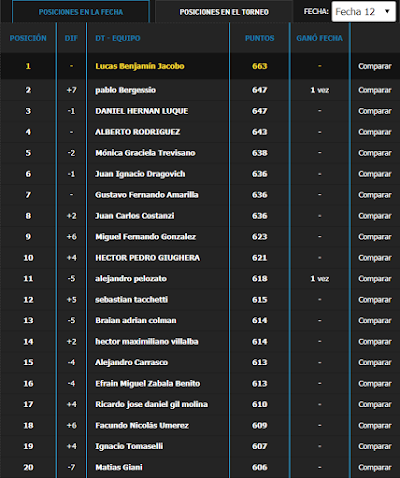Click the 663 points value
The width and height of the screenshot is (400, 478).
click(259, 66)
